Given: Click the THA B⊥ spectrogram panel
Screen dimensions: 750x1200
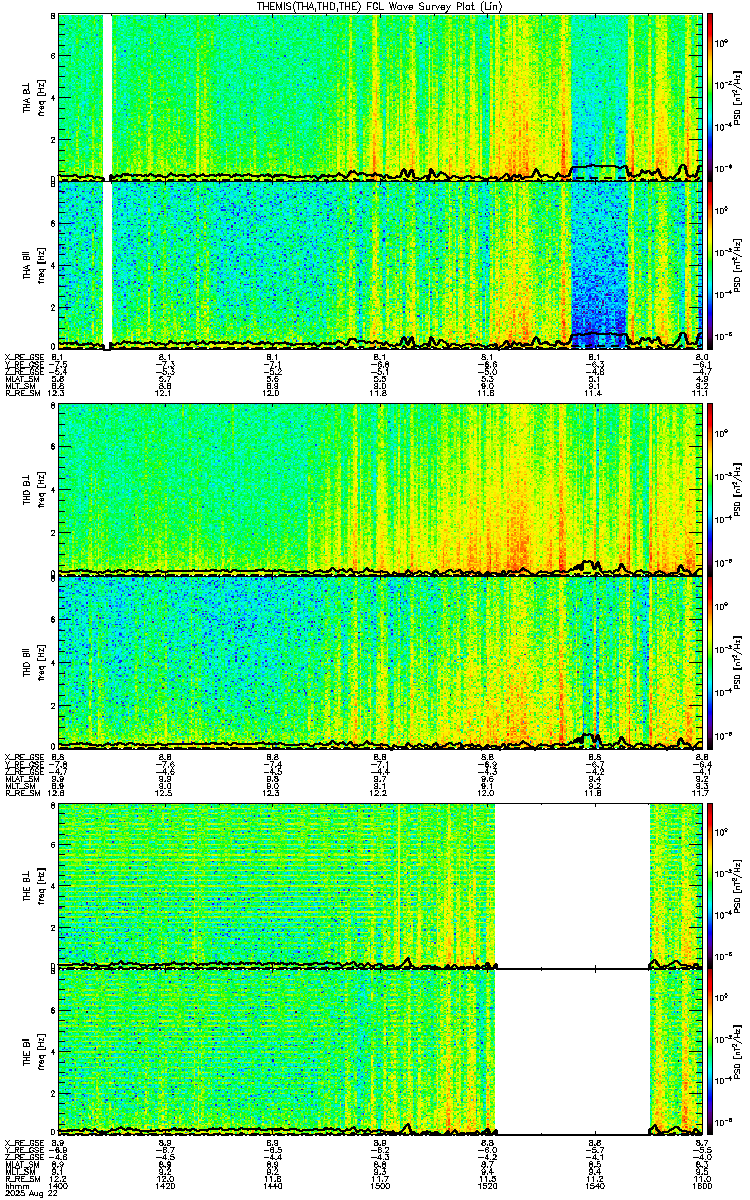Looking at the screenshot, I should click(x=380, y=96).
